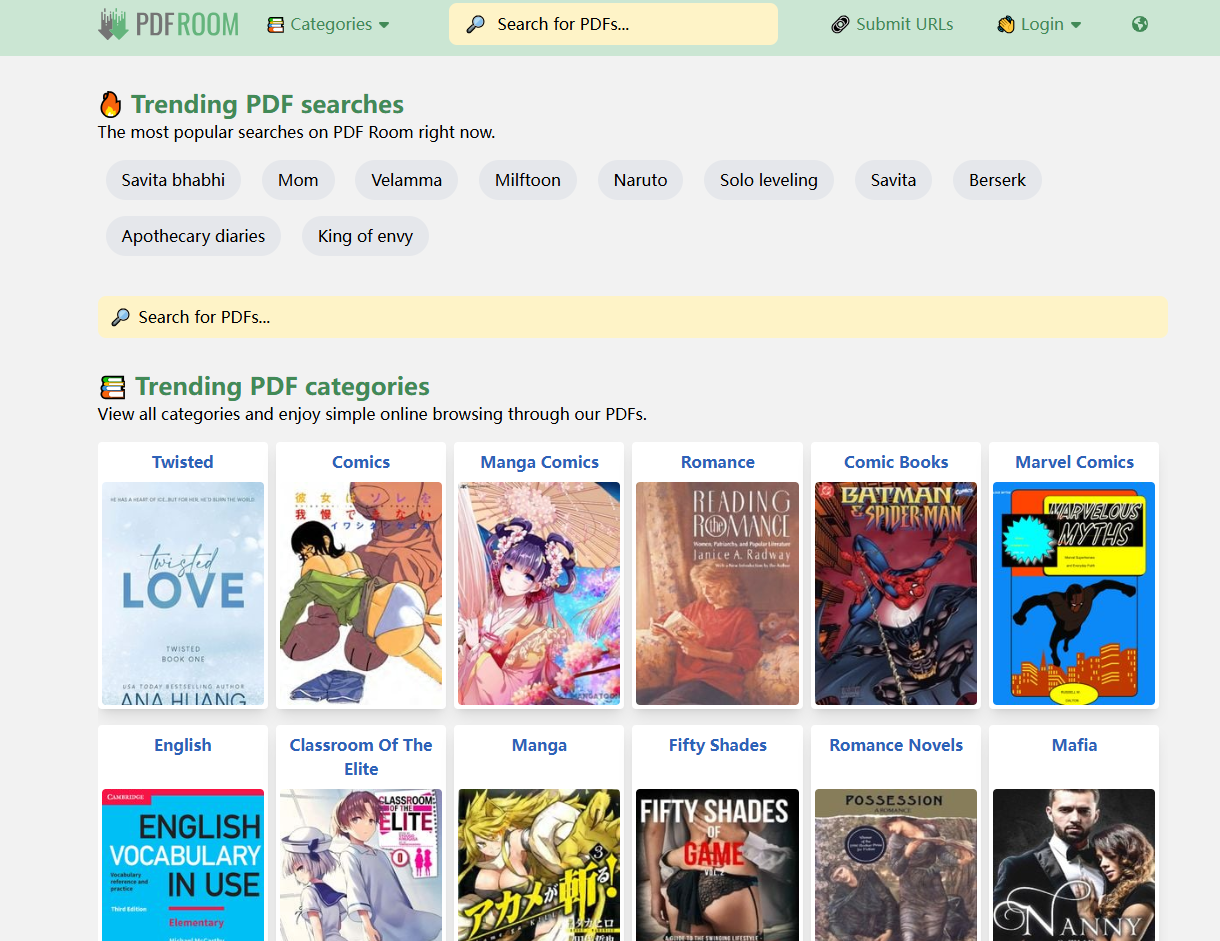Click the Nanny book cover

[1074, 865]
